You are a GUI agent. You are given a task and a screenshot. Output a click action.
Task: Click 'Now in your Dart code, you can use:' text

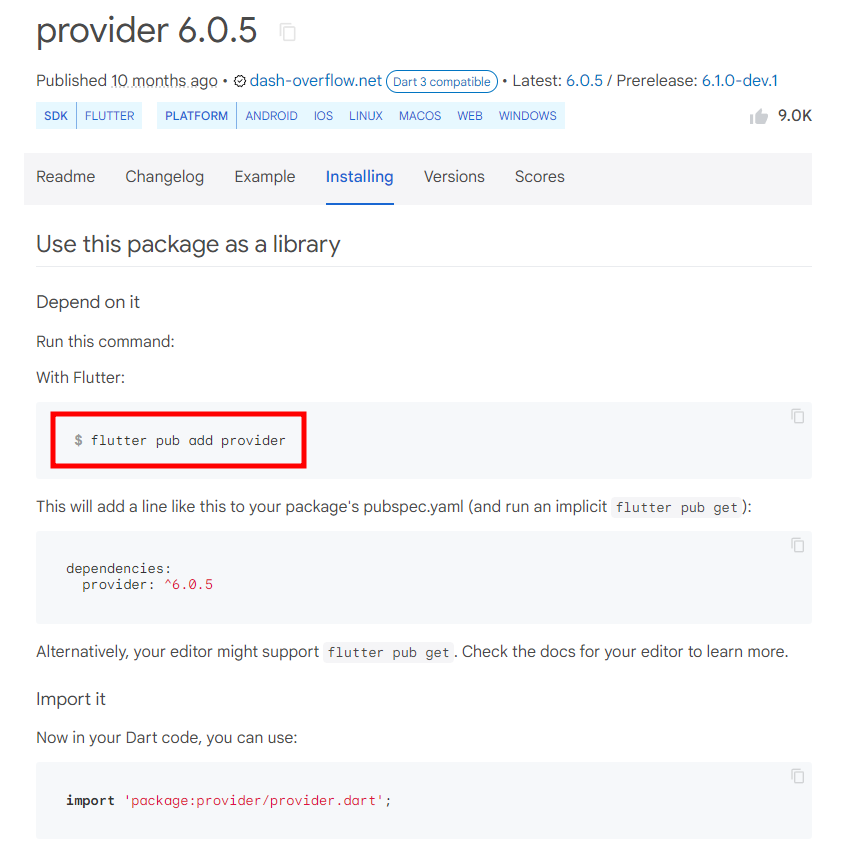[167, 738]
